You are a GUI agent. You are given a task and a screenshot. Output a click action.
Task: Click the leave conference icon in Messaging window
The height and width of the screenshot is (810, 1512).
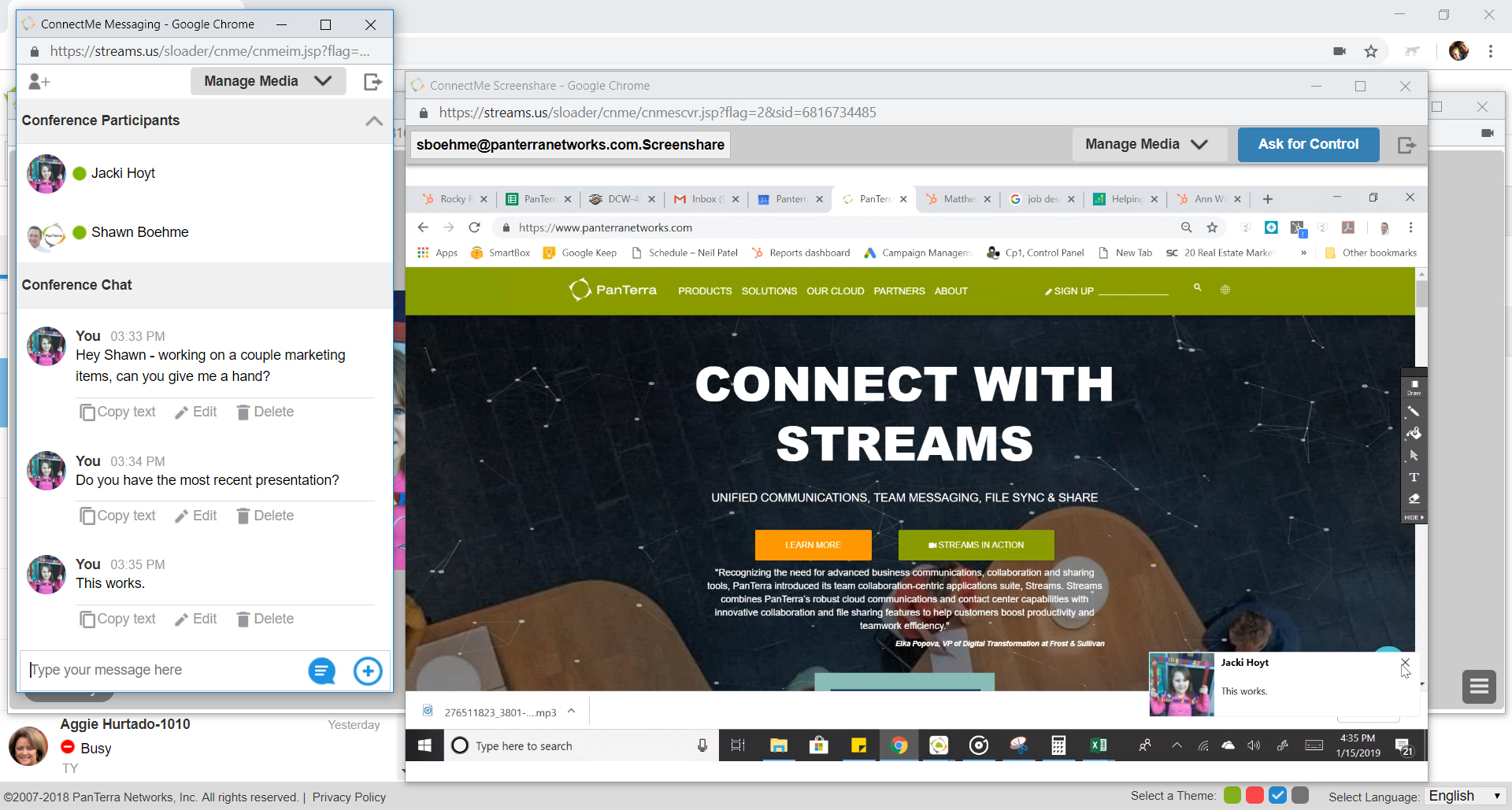click(x=372, y=81)
